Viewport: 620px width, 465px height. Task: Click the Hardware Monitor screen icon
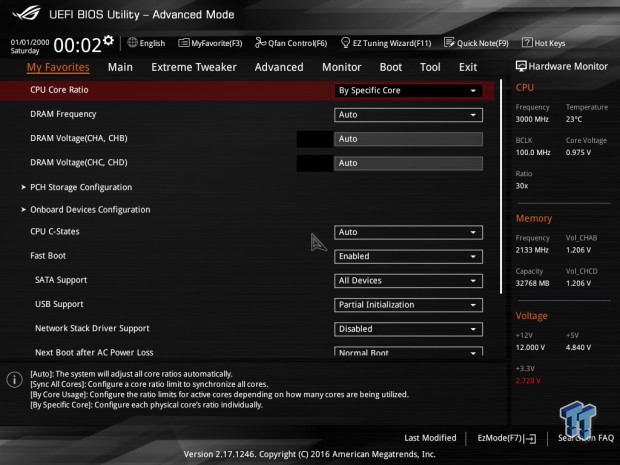[521, 66]
